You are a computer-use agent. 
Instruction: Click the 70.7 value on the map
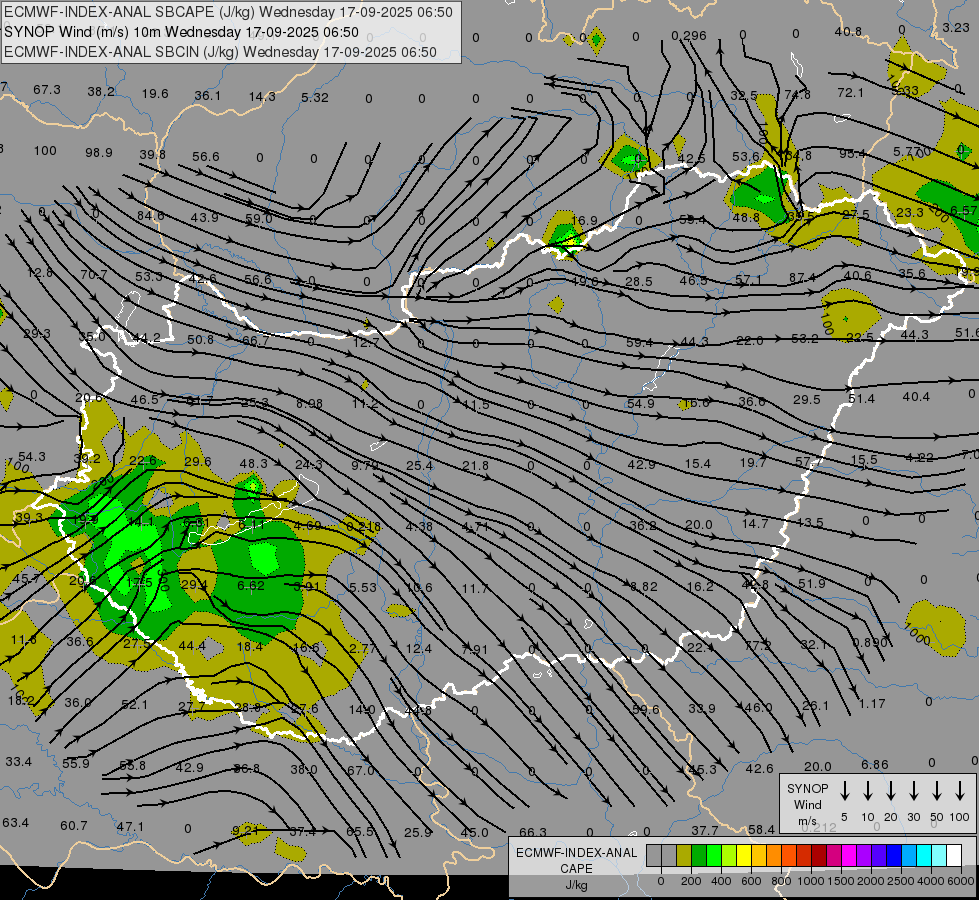click(x=94, y=274)
